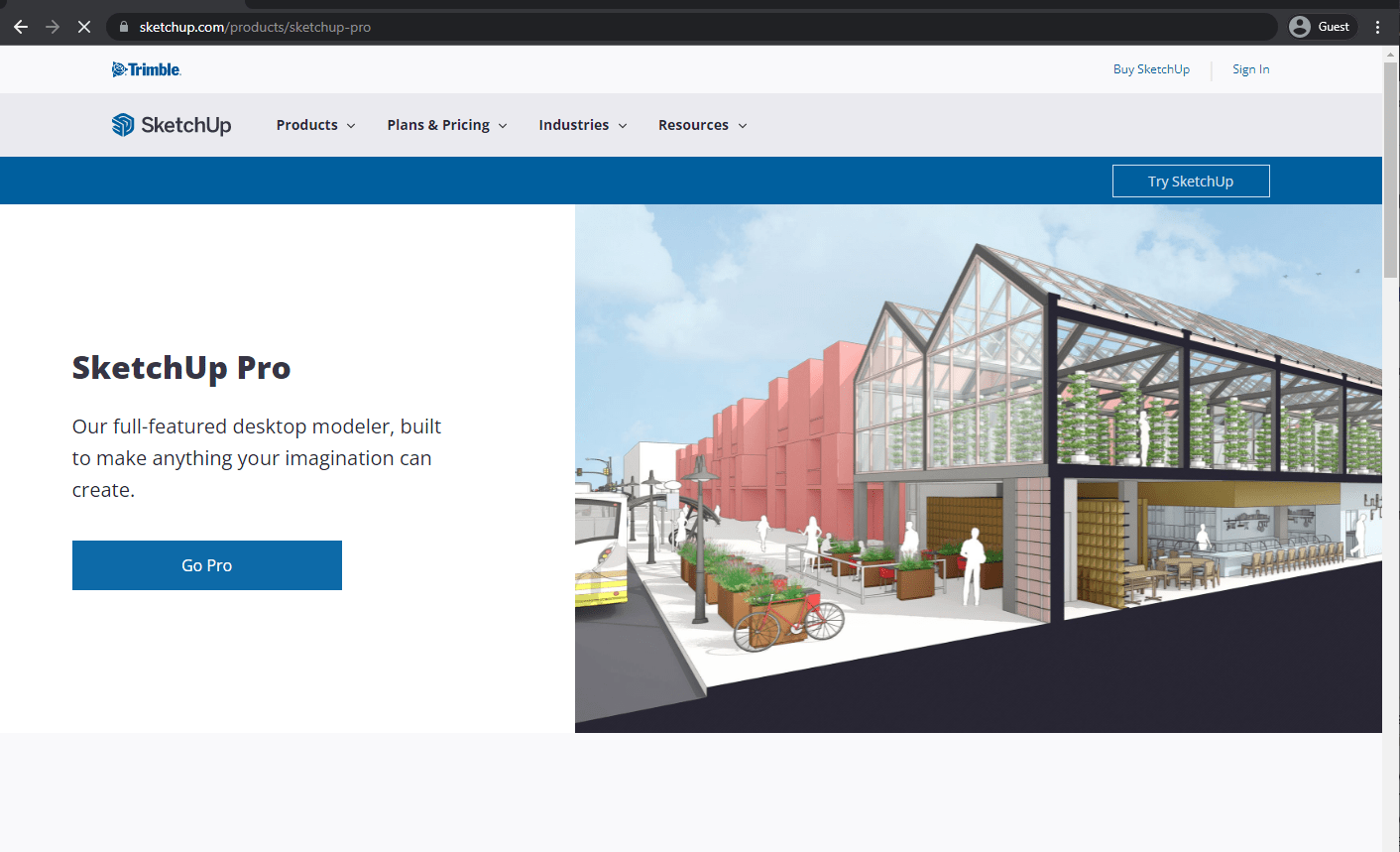This screenshot has width=1400, height=852.
Task: Stop the page from loading
Action: point(83,26)
